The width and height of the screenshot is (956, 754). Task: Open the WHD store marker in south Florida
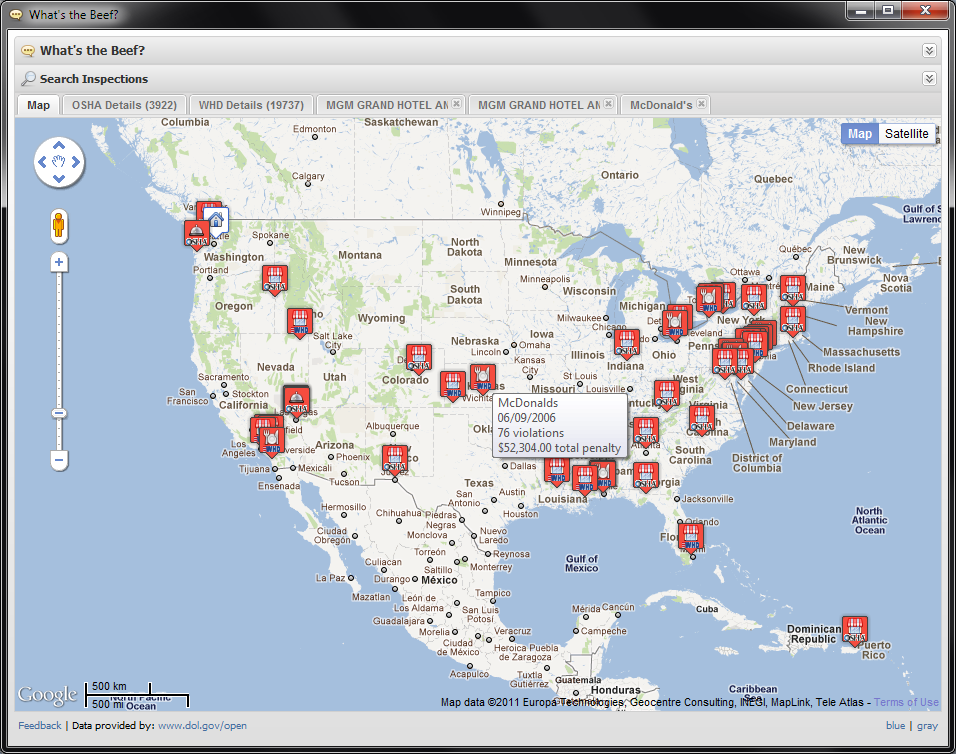(x=691, y=538)
